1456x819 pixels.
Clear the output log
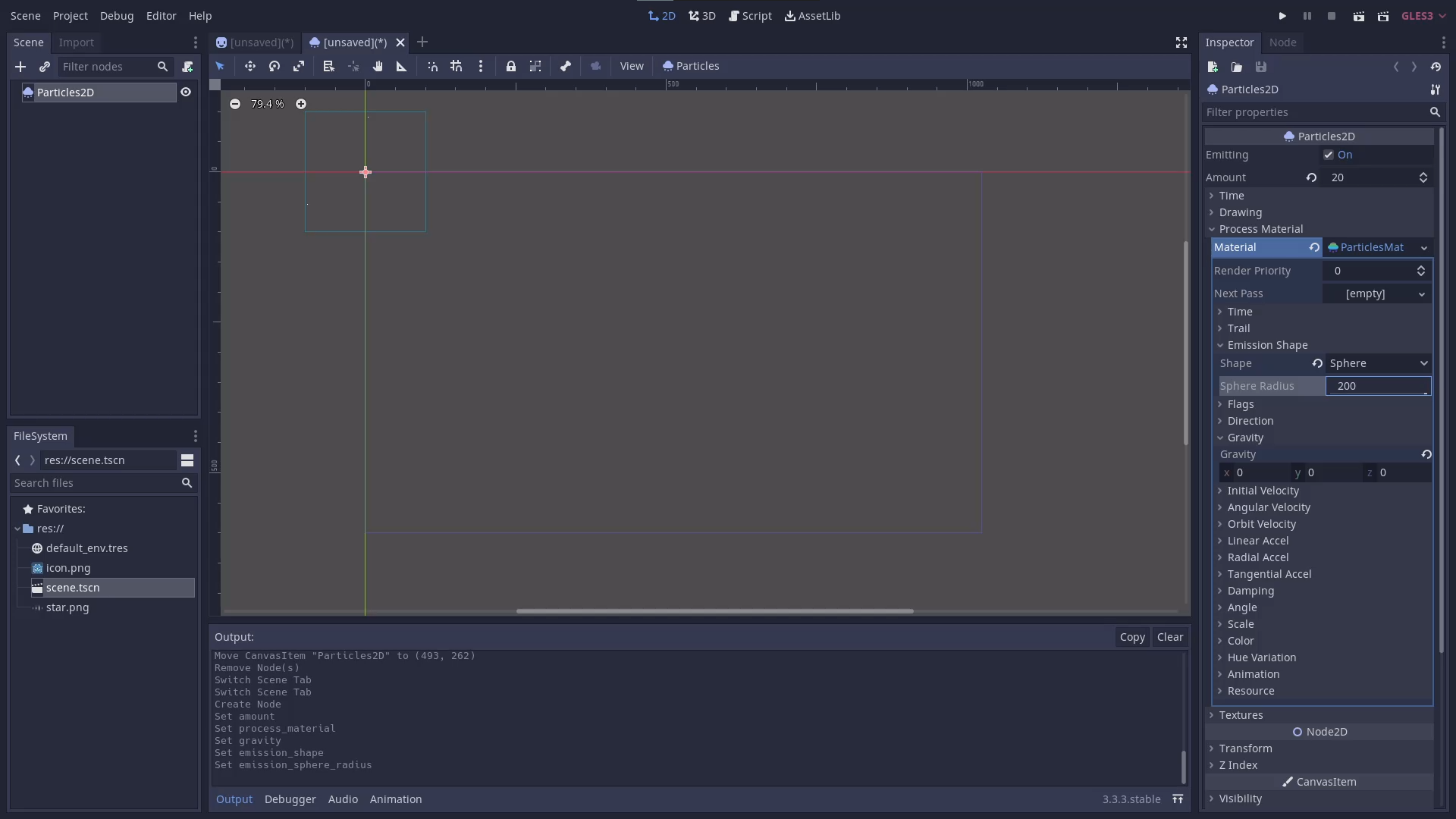point(1170,637)
